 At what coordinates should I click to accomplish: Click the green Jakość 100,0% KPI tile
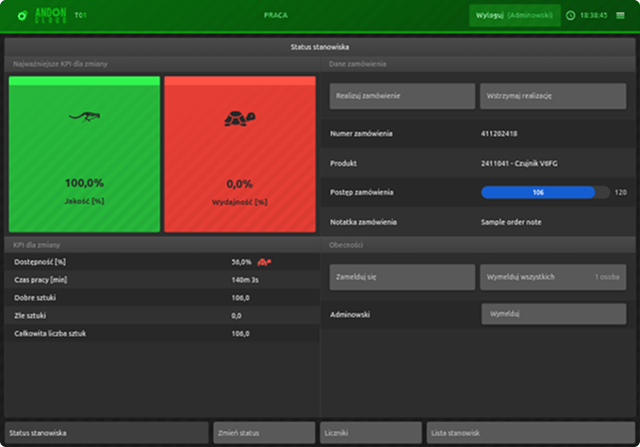[84, 154]
